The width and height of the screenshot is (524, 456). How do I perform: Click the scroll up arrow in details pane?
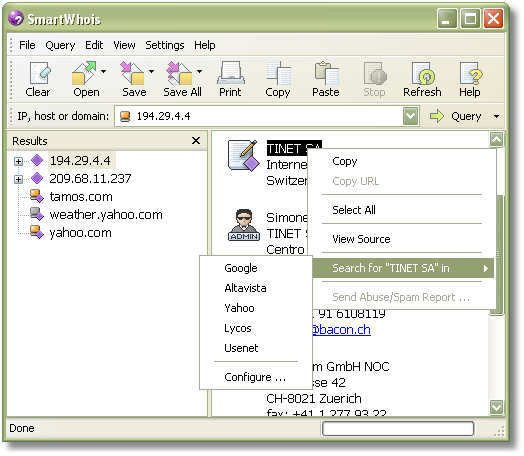pos(496,139)
